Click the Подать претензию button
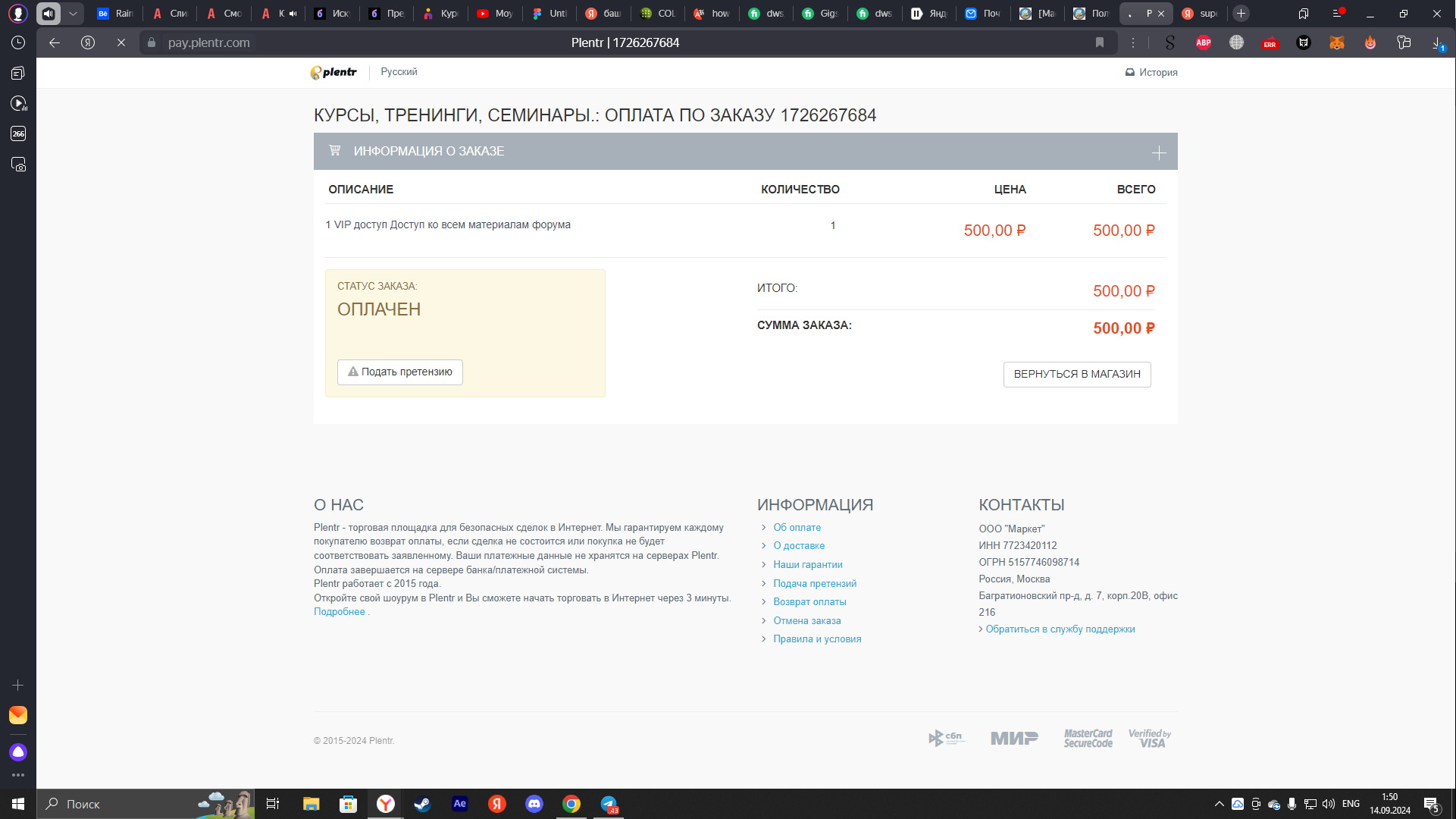Image resolution: width=1456 pixels, height=819 pixels. coord(400,372)
